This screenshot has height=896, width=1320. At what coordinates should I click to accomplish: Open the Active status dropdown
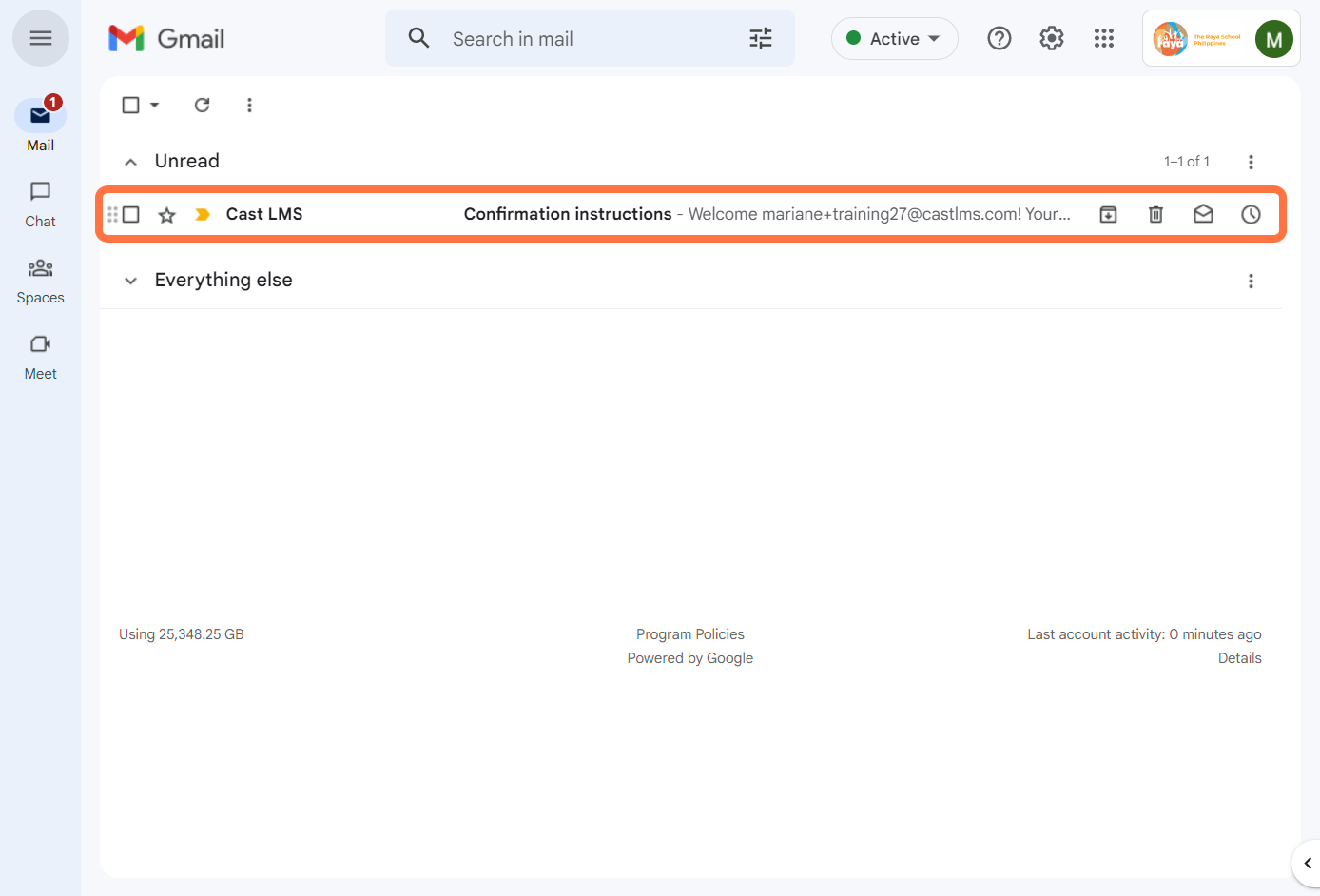pyautogui.click(x=894, y=39)
